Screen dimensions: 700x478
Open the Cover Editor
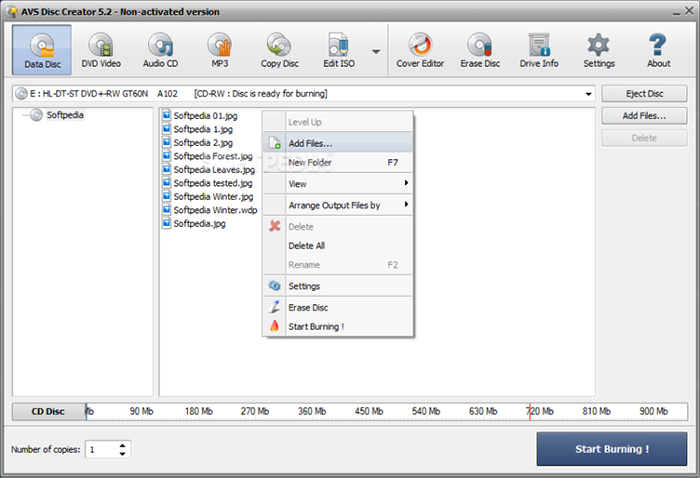(x=420, y=50)
